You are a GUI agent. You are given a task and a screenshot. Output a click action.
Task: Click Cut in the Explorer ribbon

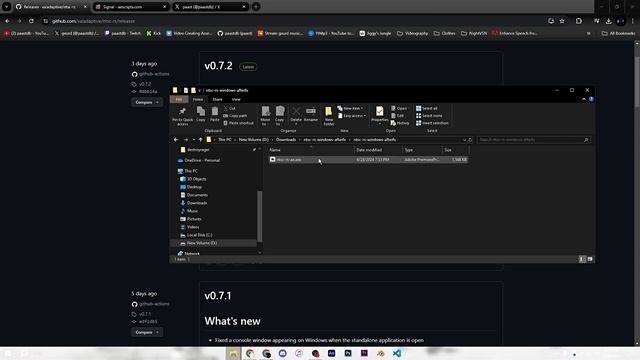pyautogui.click(x=230, y=108)
